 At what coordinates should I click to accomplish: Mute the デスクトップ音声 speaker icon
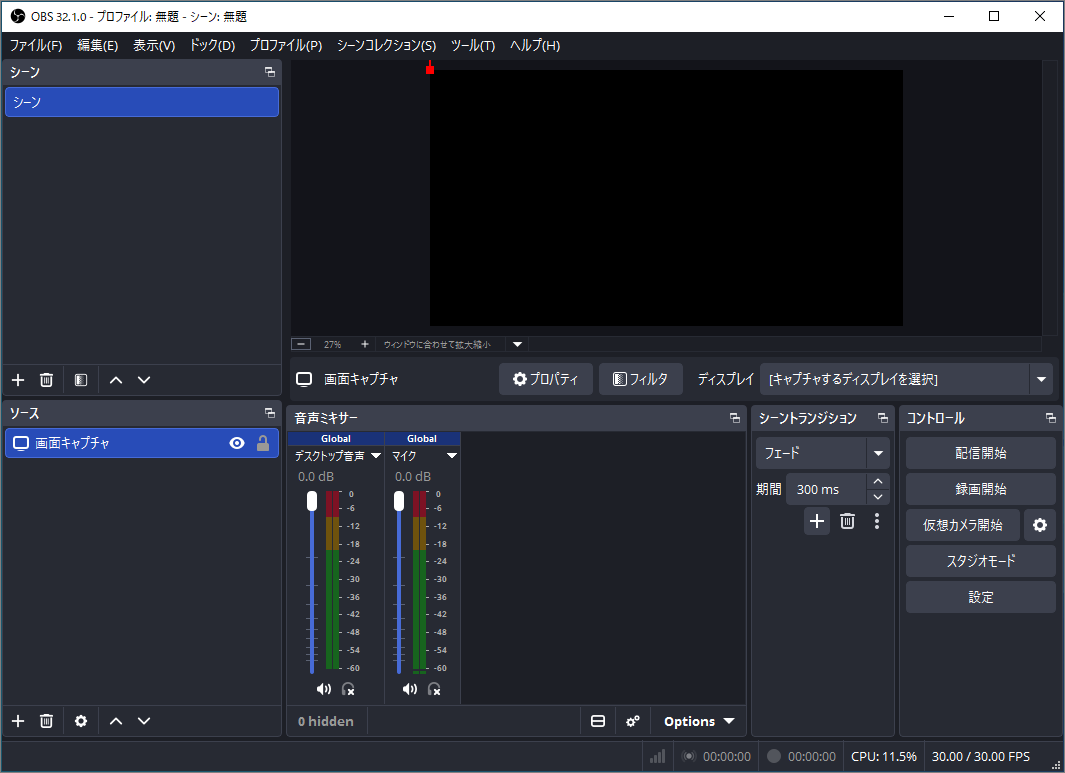click(x=323, y=688)
